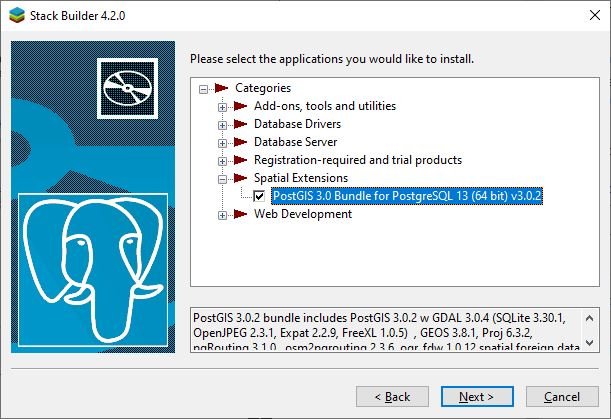Select the Categories tree label
611x419 pixels.
tap(263, 88)
